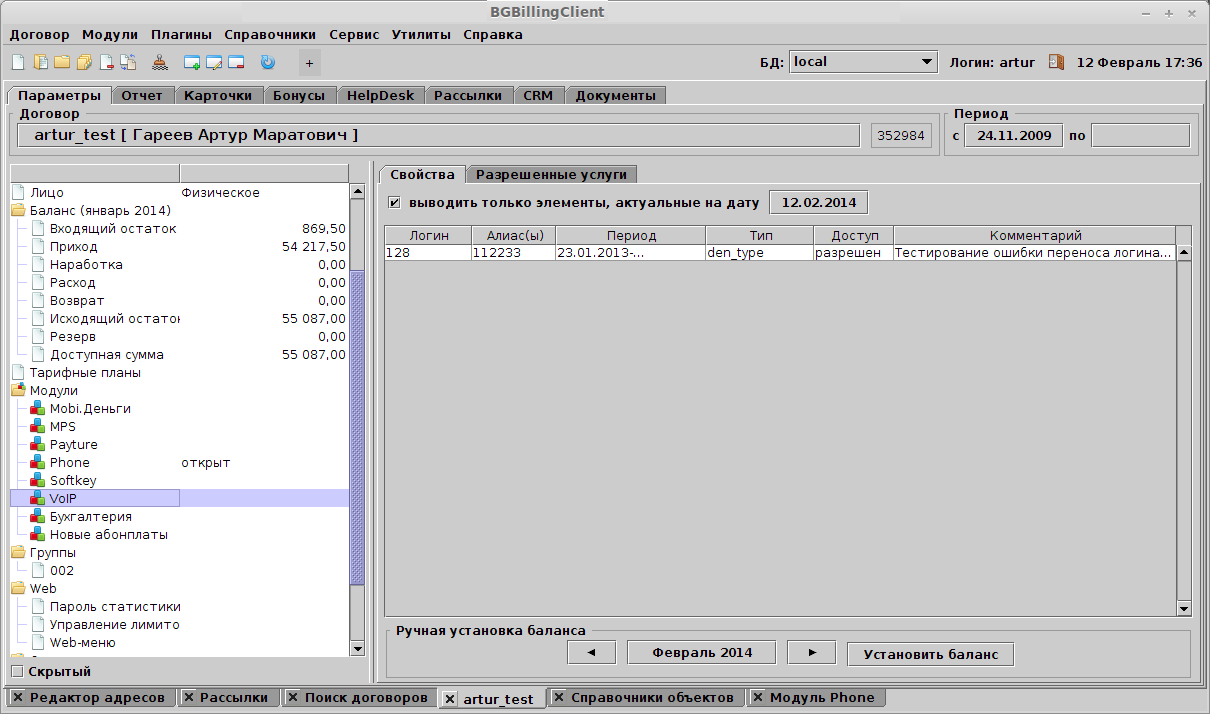Click the yellow folder open icon
The width and height of the screenshot is (1210, 714).
coord(62,63)
